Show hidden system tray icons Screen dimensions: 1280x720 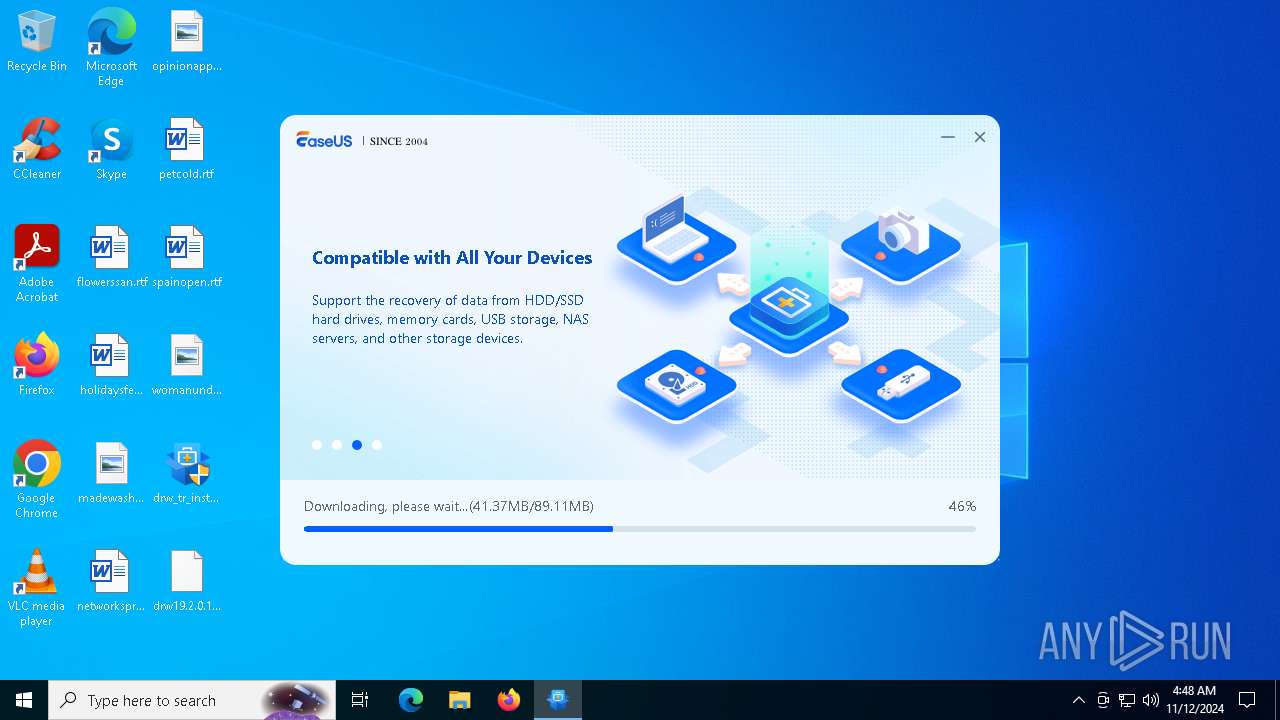click(1078, 700)
